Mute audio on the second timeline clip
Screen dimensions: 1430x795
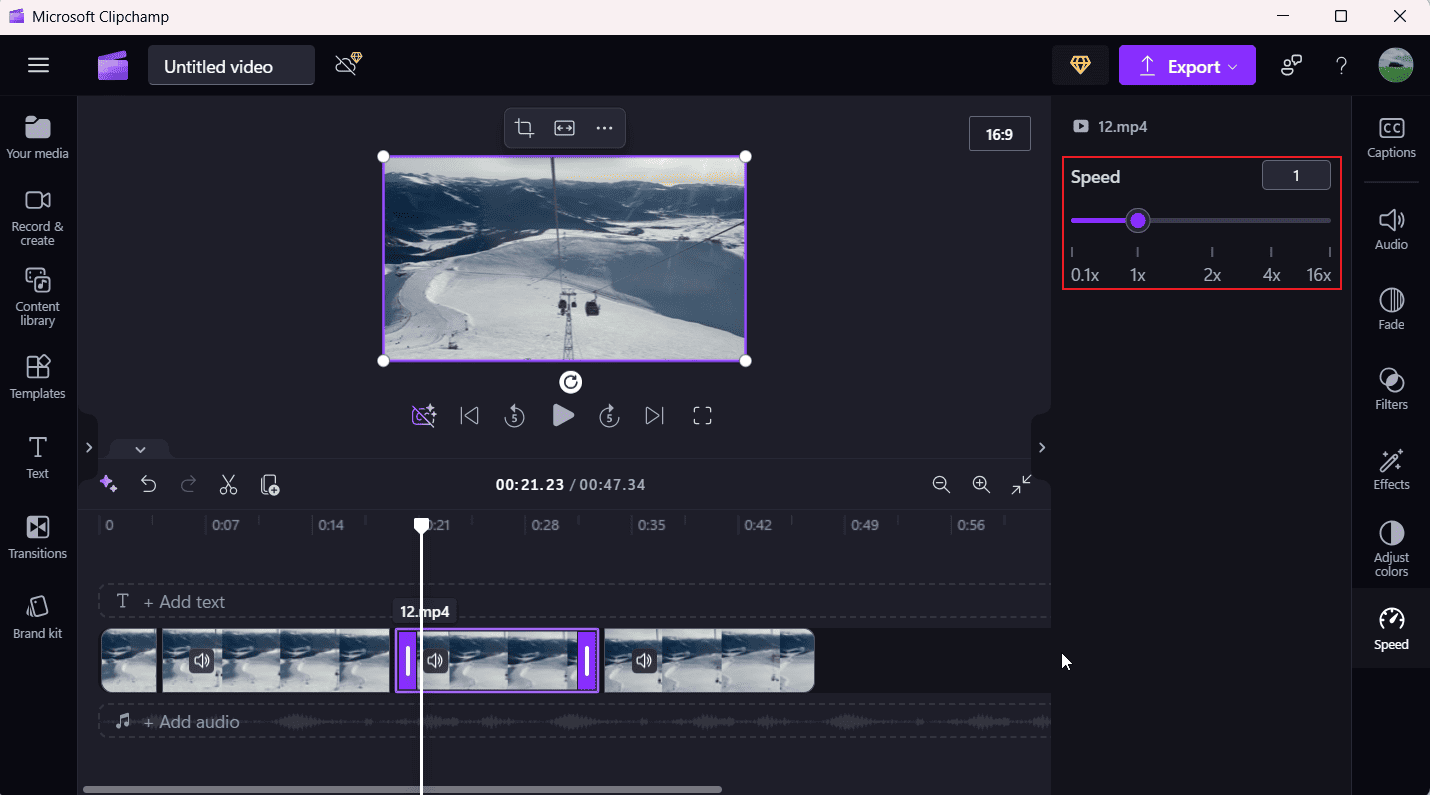(202, 660)
